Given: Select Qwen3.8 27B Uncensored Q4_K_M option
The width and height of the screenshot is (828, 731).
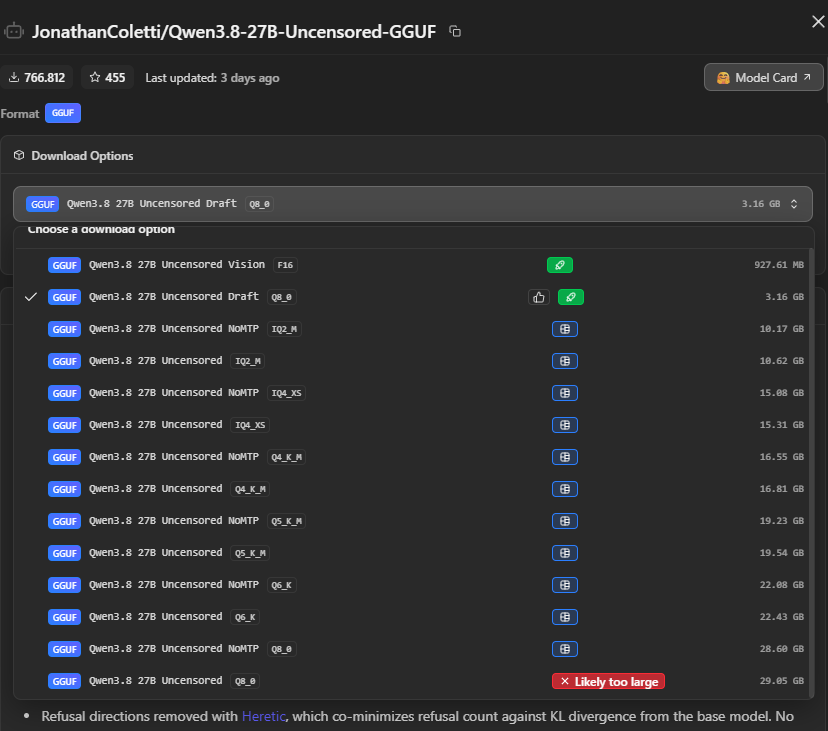Looking at the screenshot, I should (x=415, y=489).
